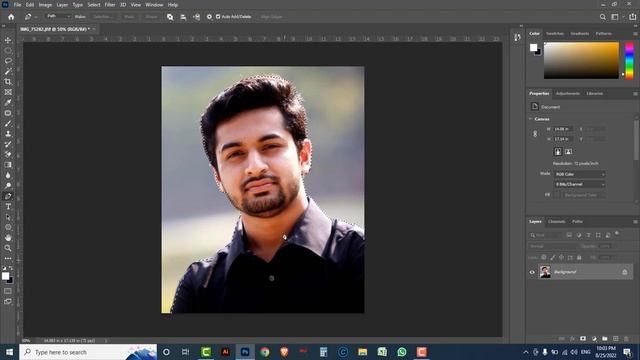Create new fill or adjustment layer
Viewport: 640px width, 360px height.
tap(594, 338)
